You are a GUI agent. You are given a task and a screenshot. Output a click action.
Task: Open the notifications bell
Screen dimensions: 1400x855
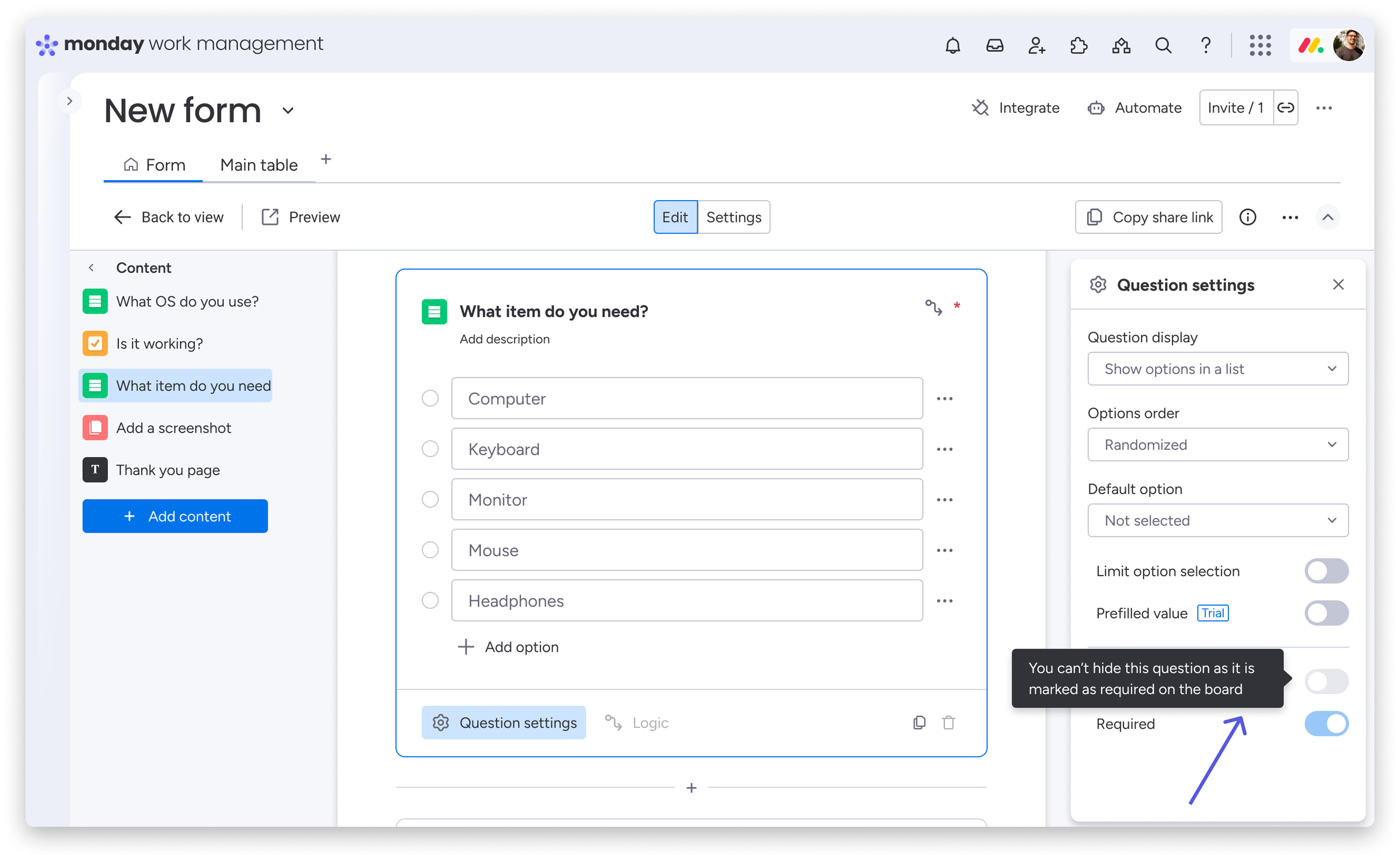pos(952,45)
